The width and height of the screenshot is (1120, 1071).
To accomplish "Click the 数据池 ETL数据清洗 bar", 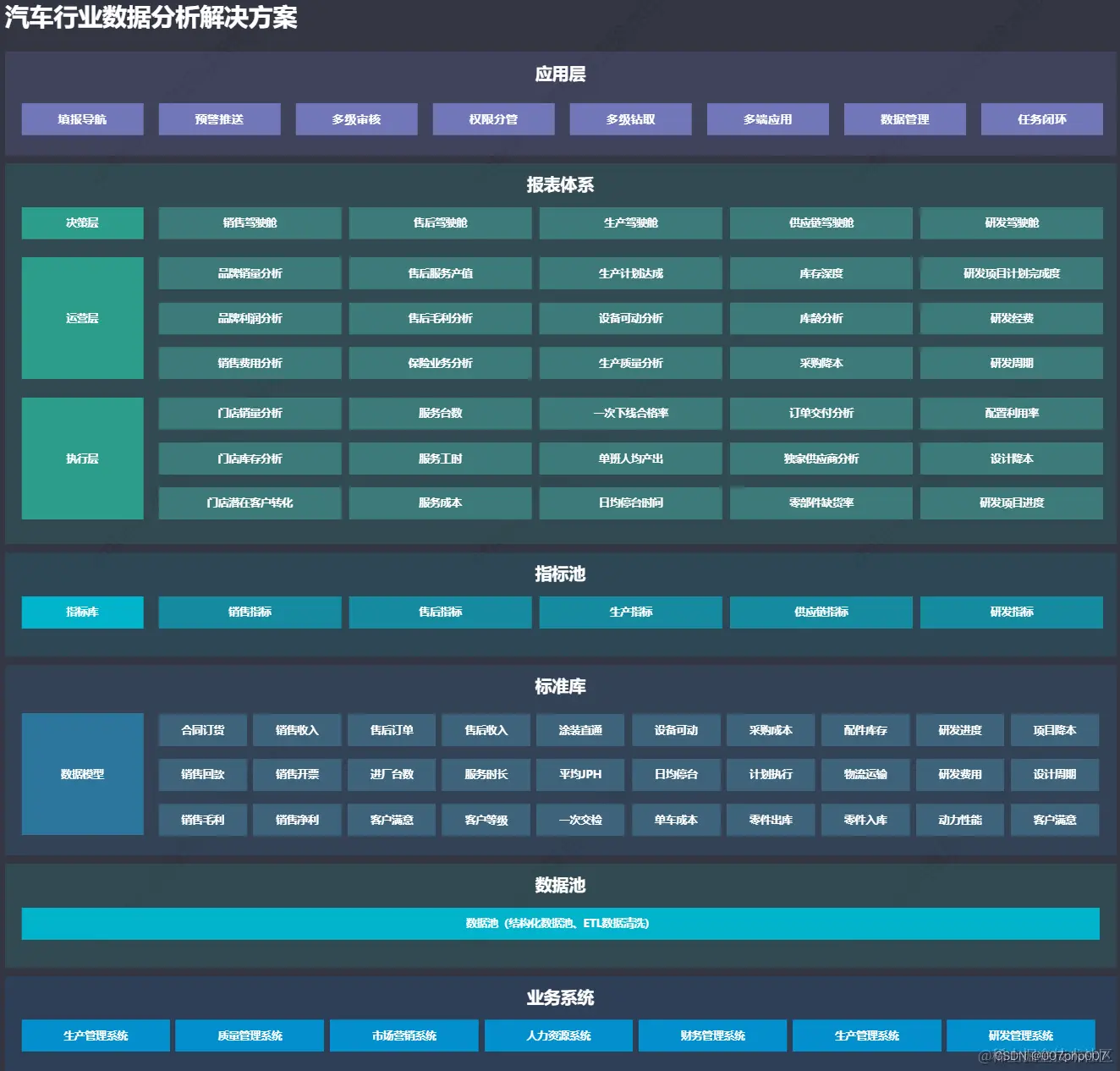I will point(560,923).
